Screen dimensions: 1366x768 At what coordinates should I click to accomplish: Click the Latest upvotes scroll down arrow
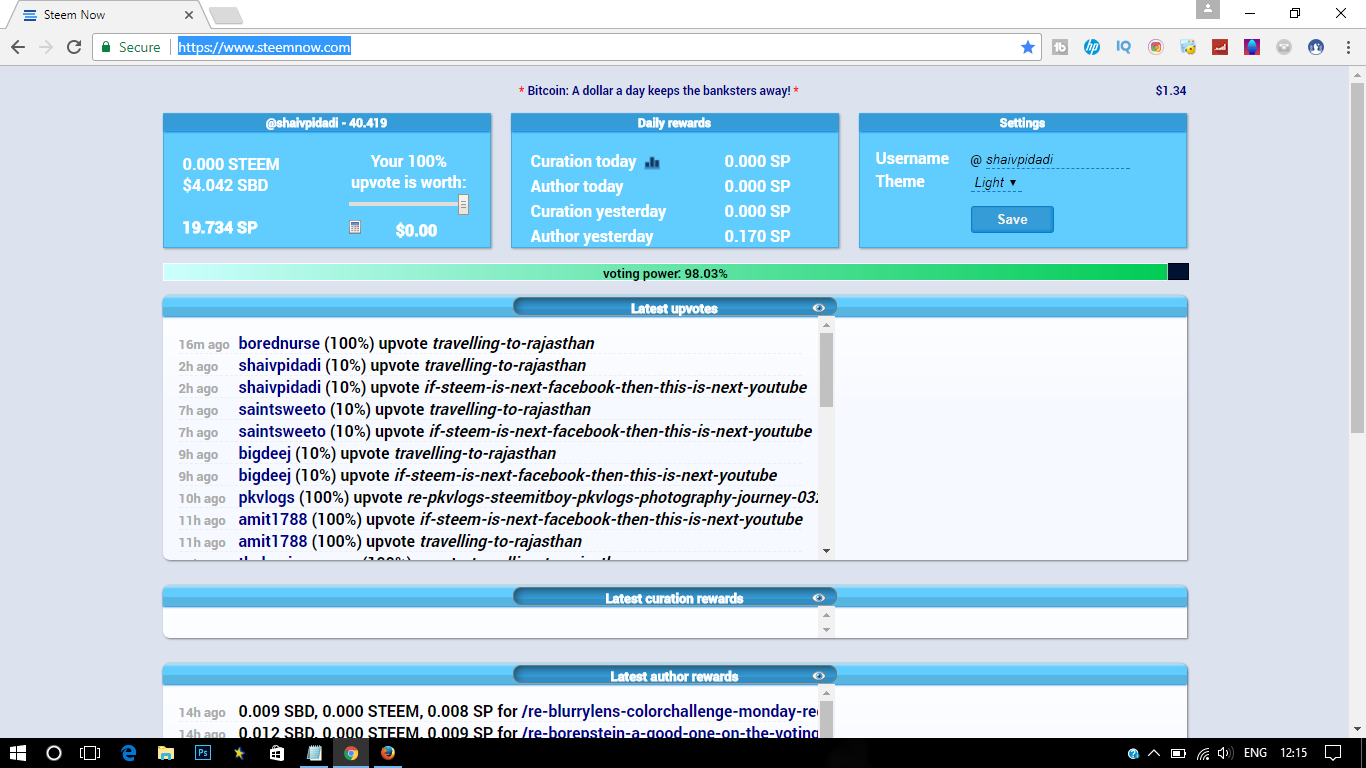tap(826, 551)
